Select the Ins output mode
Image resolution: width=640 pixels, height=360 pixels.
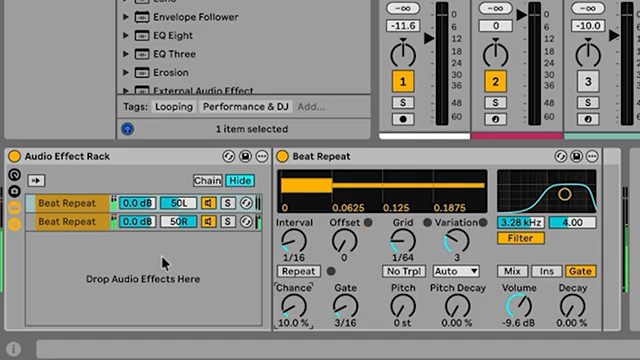point(547,271)
